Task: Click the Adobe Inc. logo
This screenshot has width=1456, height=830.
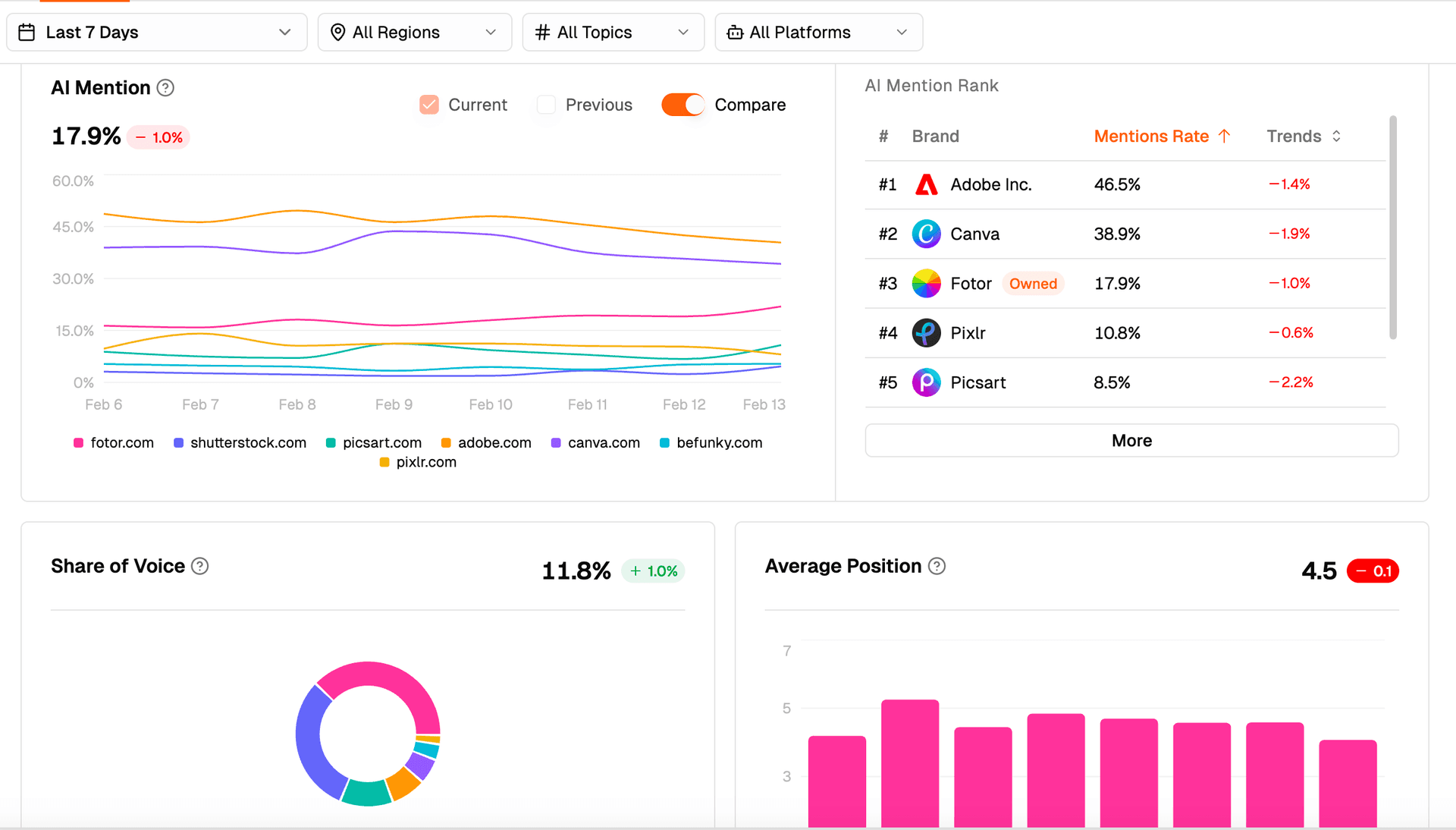Action: 926,184
